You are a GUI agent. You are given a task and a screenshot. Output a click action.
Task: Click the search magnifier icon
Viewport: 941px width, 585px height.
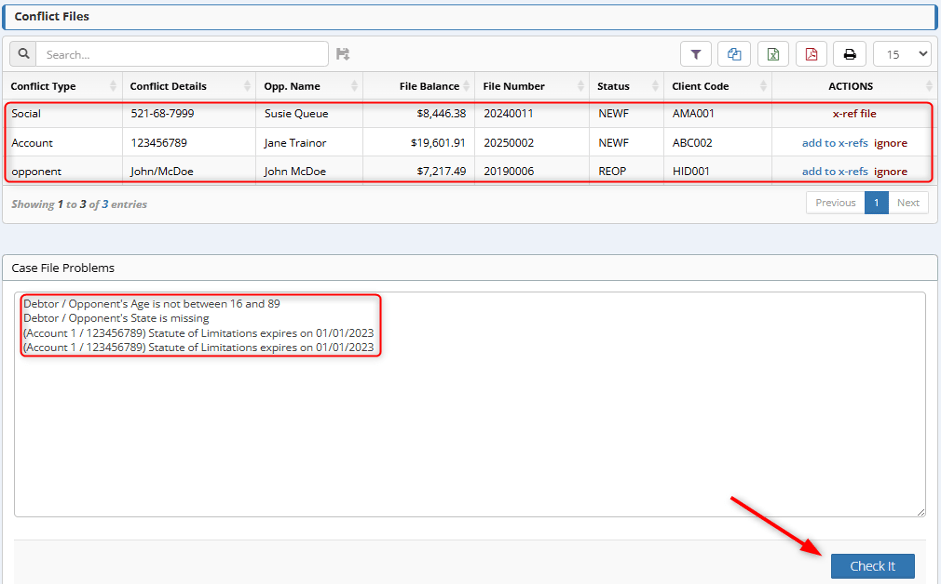pos(22,53)
